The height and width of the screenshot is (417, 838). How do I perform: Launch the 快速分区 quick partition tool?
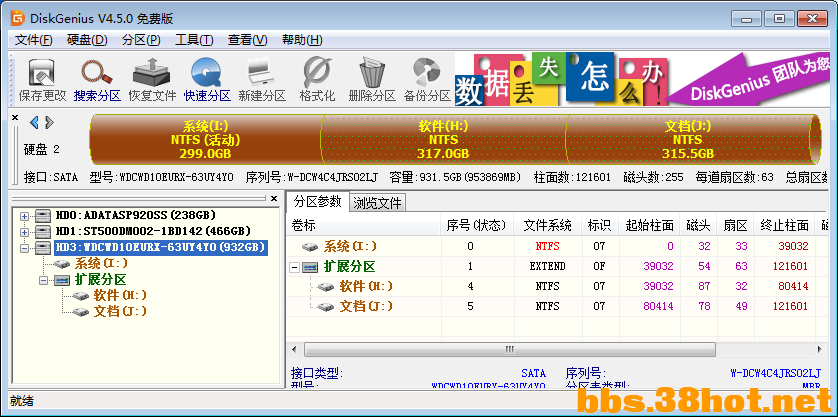point(207,73)
